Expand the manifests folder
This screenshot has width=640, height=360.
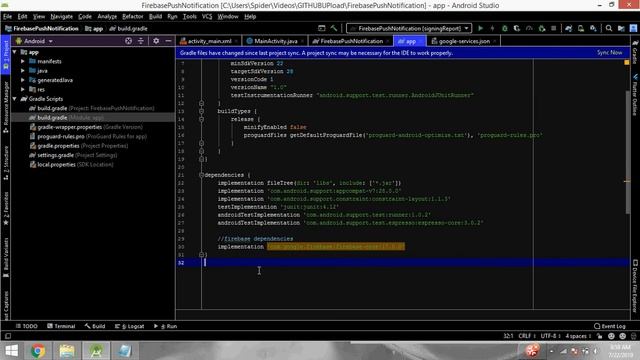coord(23,61)
